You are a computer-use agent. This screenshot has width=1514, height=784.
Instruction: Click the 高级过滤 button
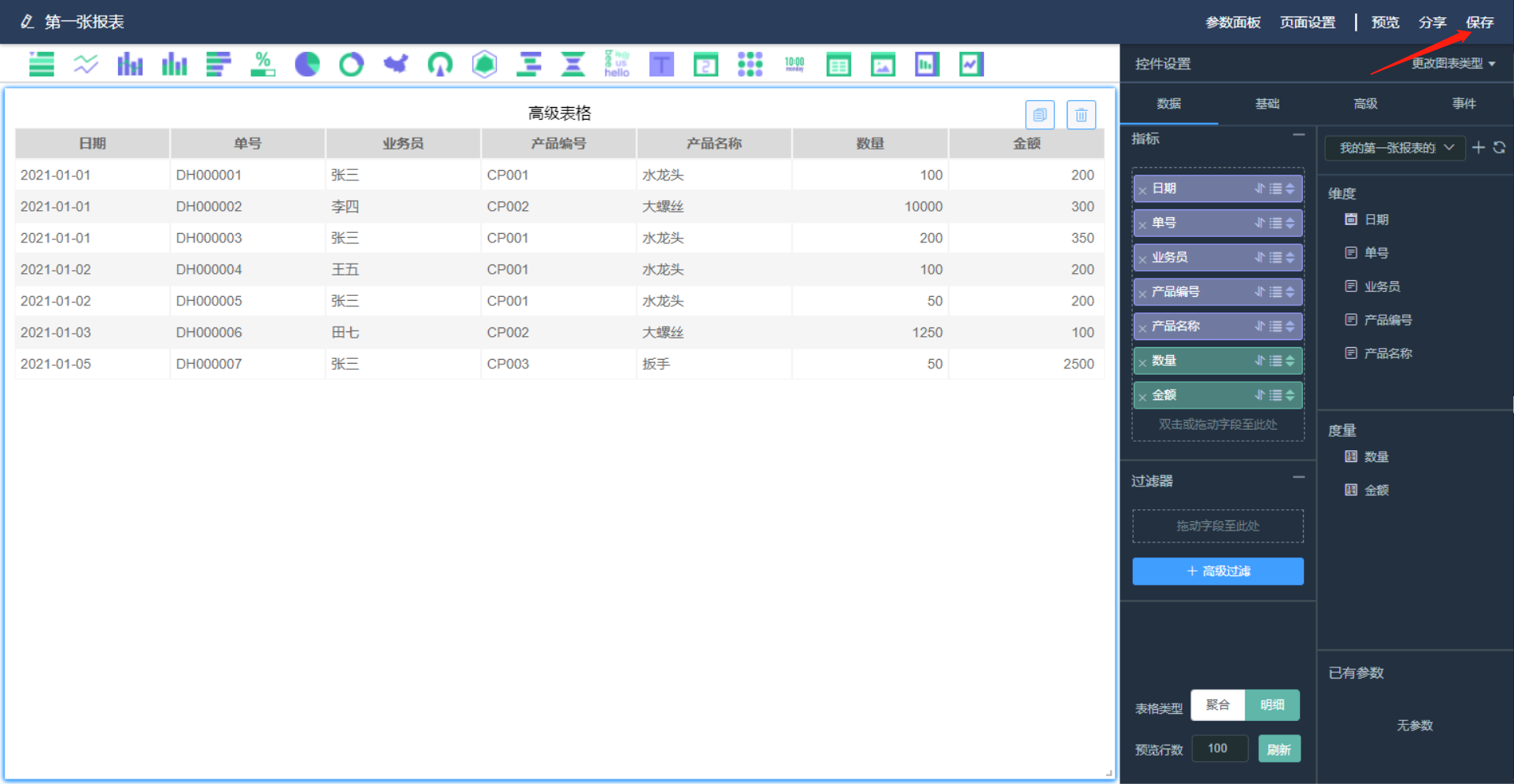[x=1218, y=571]
